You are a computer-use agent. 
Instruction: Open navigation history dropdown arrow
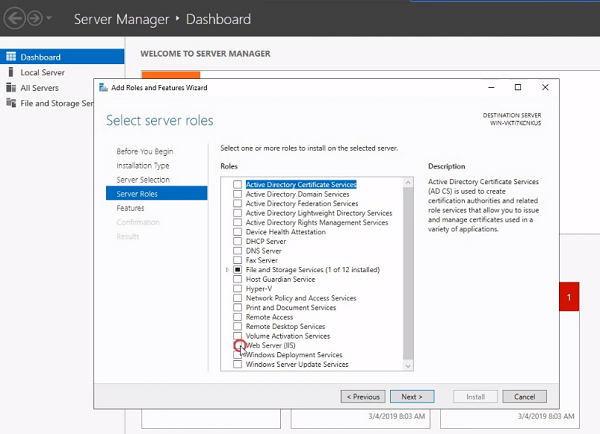[x=49, y=18]
